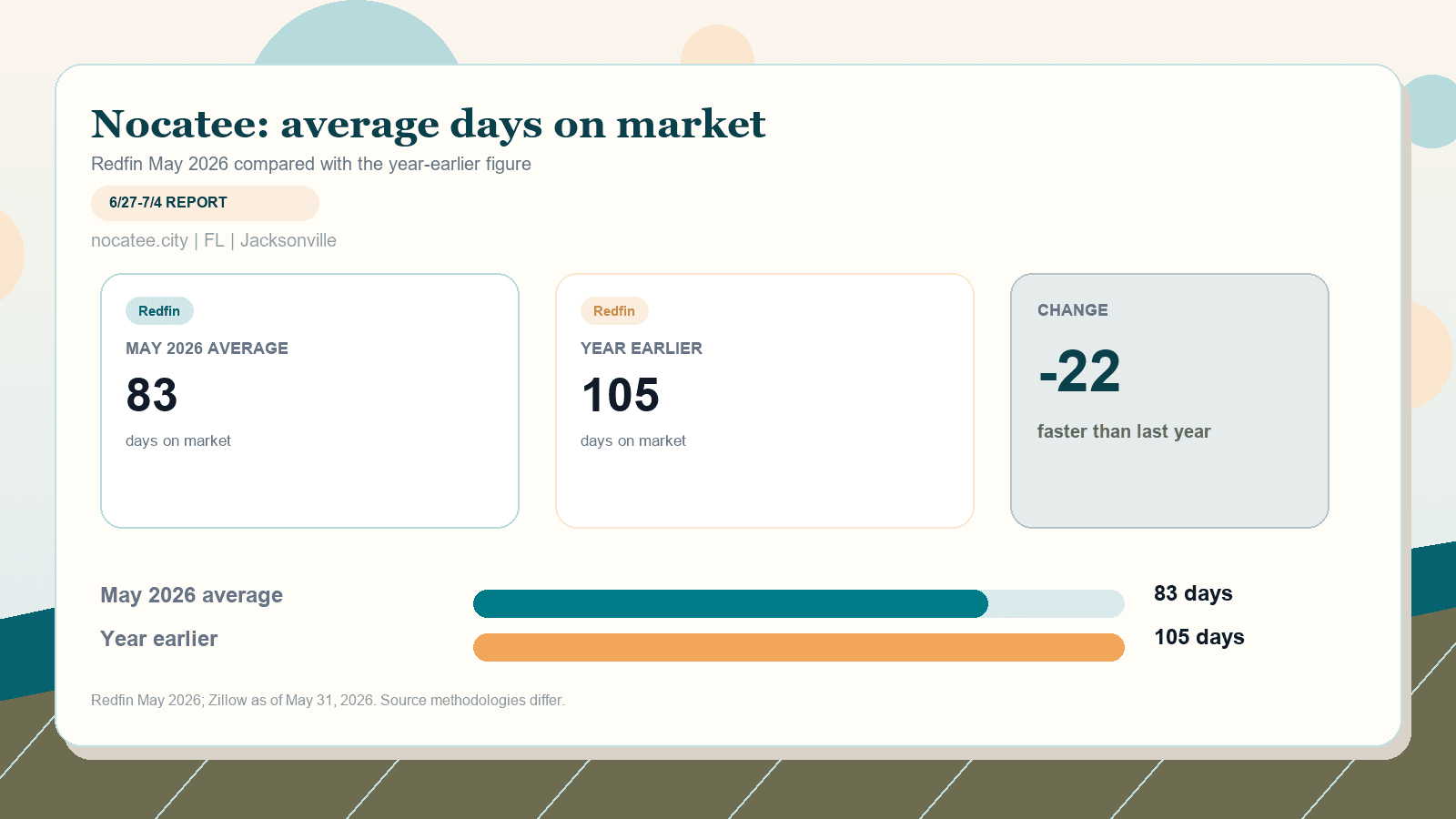Select the subtitle 'Redfin May 2026 compared with the year-earlier figure'
1456x819 pixels.
click(311, 164)
